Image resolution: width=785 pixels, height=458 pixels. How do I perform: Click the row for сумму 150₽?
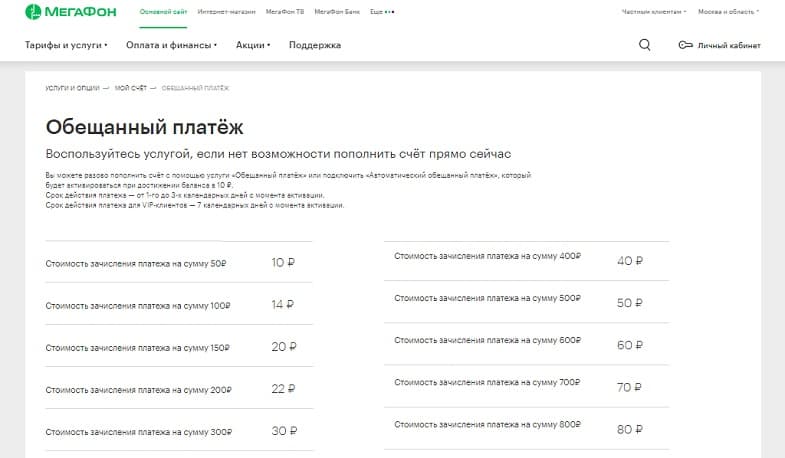click(179, 346)
